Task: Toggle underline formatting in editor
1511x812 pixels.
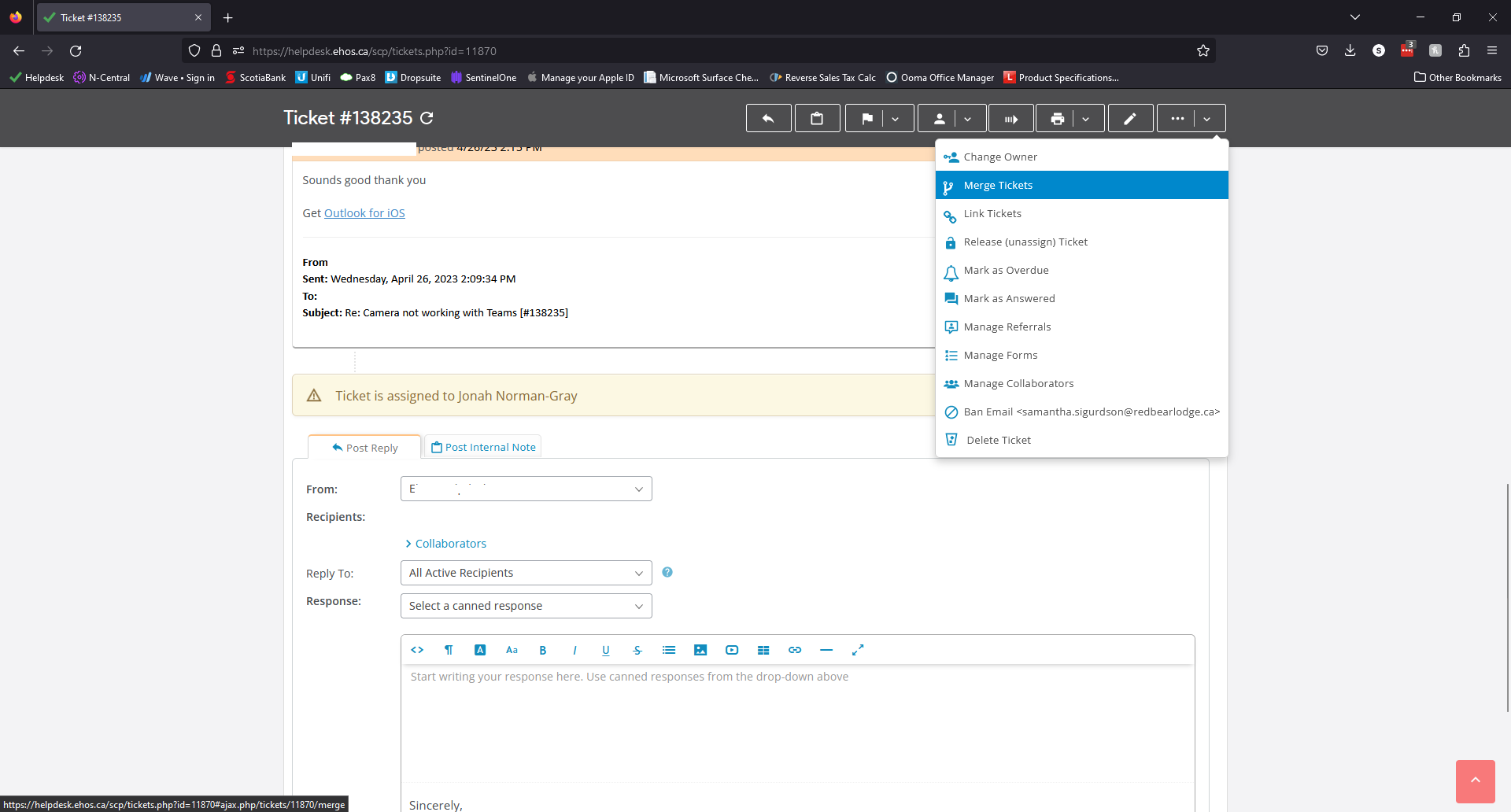Action: 605,650
